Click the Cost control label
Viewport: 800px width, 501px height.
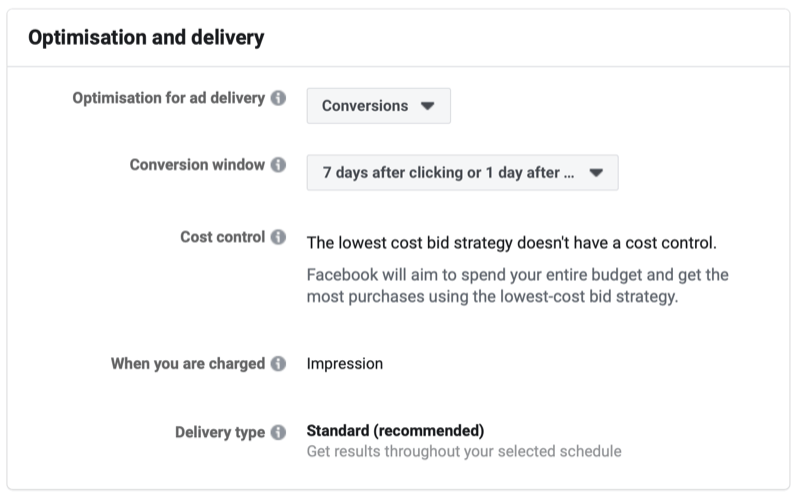click(222, 238)
